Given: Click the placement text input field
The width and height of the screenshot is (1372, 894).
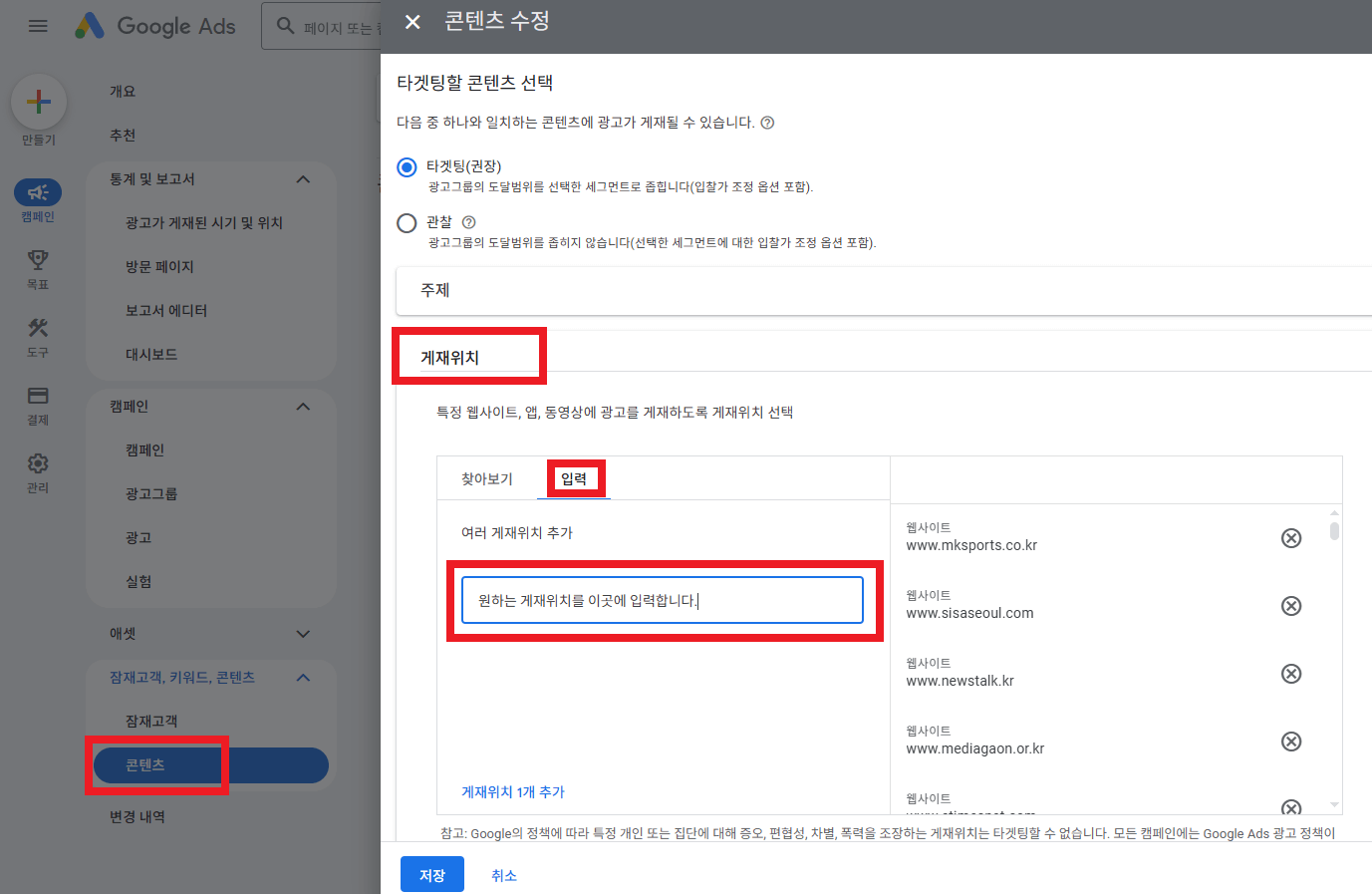Looking at the screenshot, I should tap(664, 599).
